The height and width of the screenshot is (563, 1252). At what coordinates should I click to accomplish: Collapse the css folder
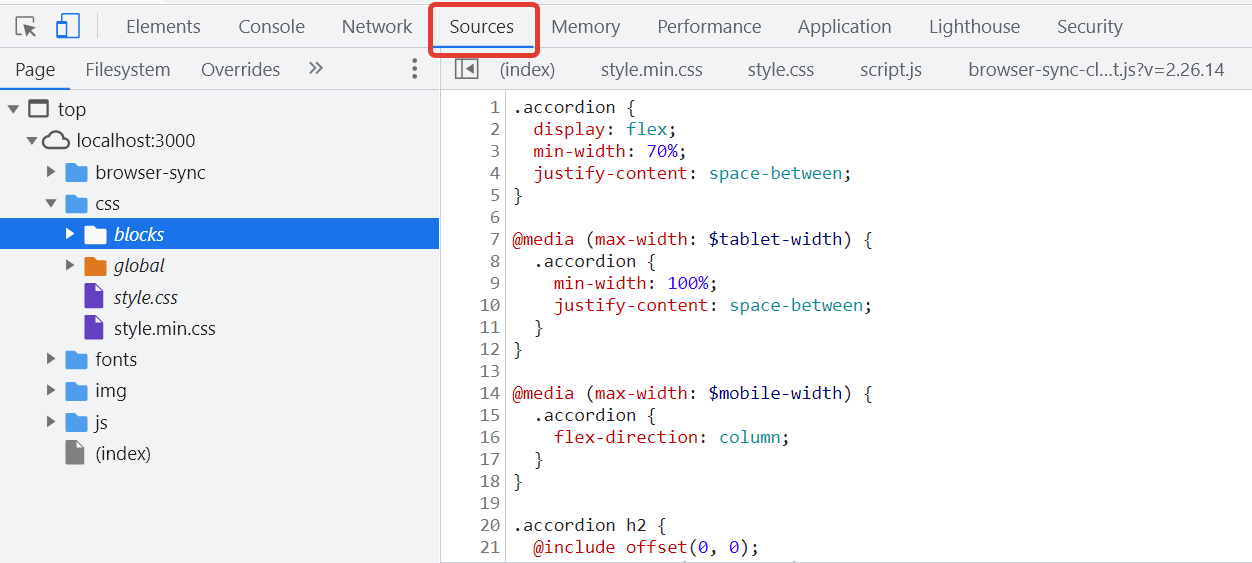coord(51,203)
